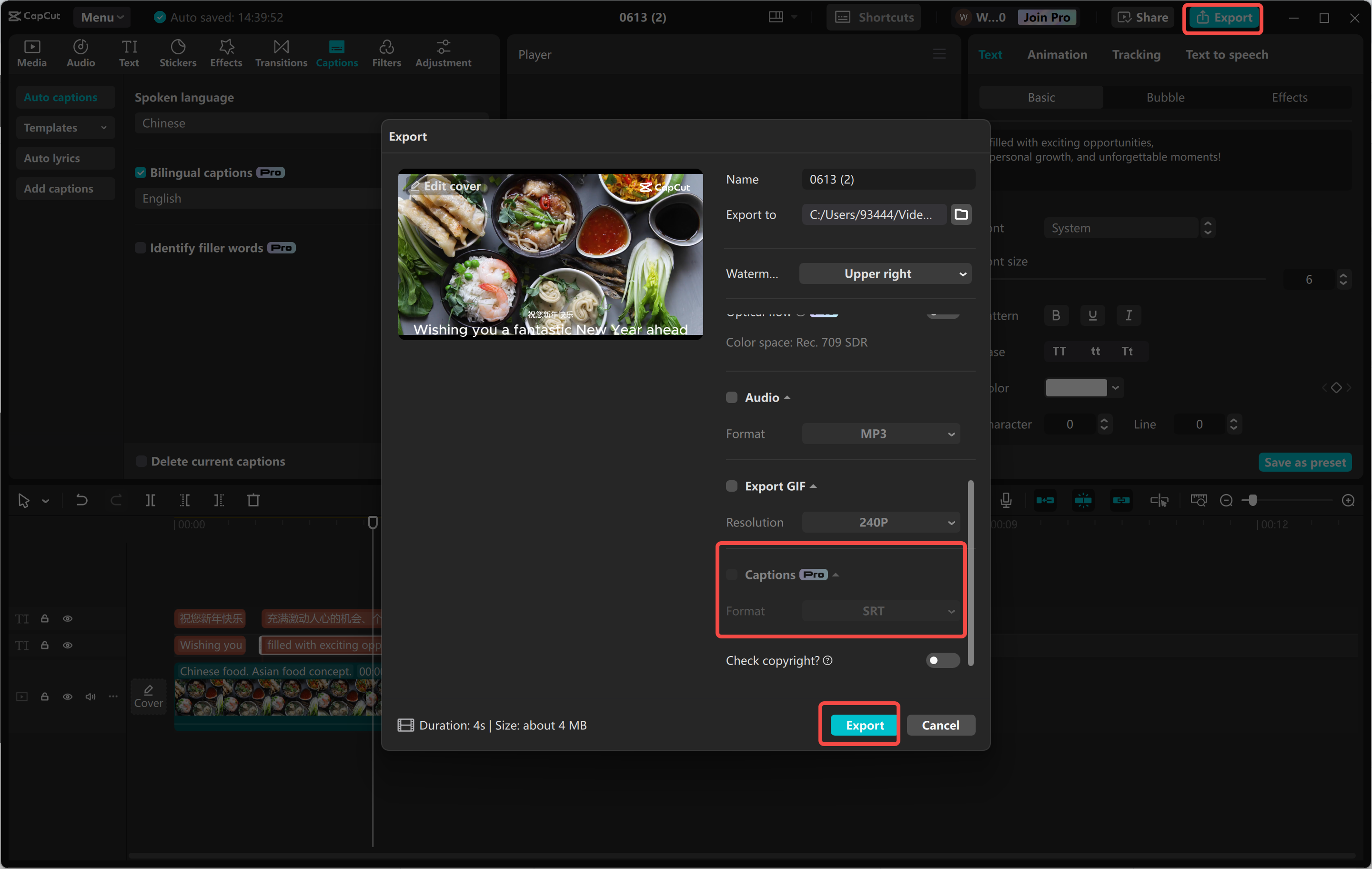The height and width of the screenshot is (869, 1372).
Task: Switch to the Text to speech tab
Action: [x=1227, y=54]
